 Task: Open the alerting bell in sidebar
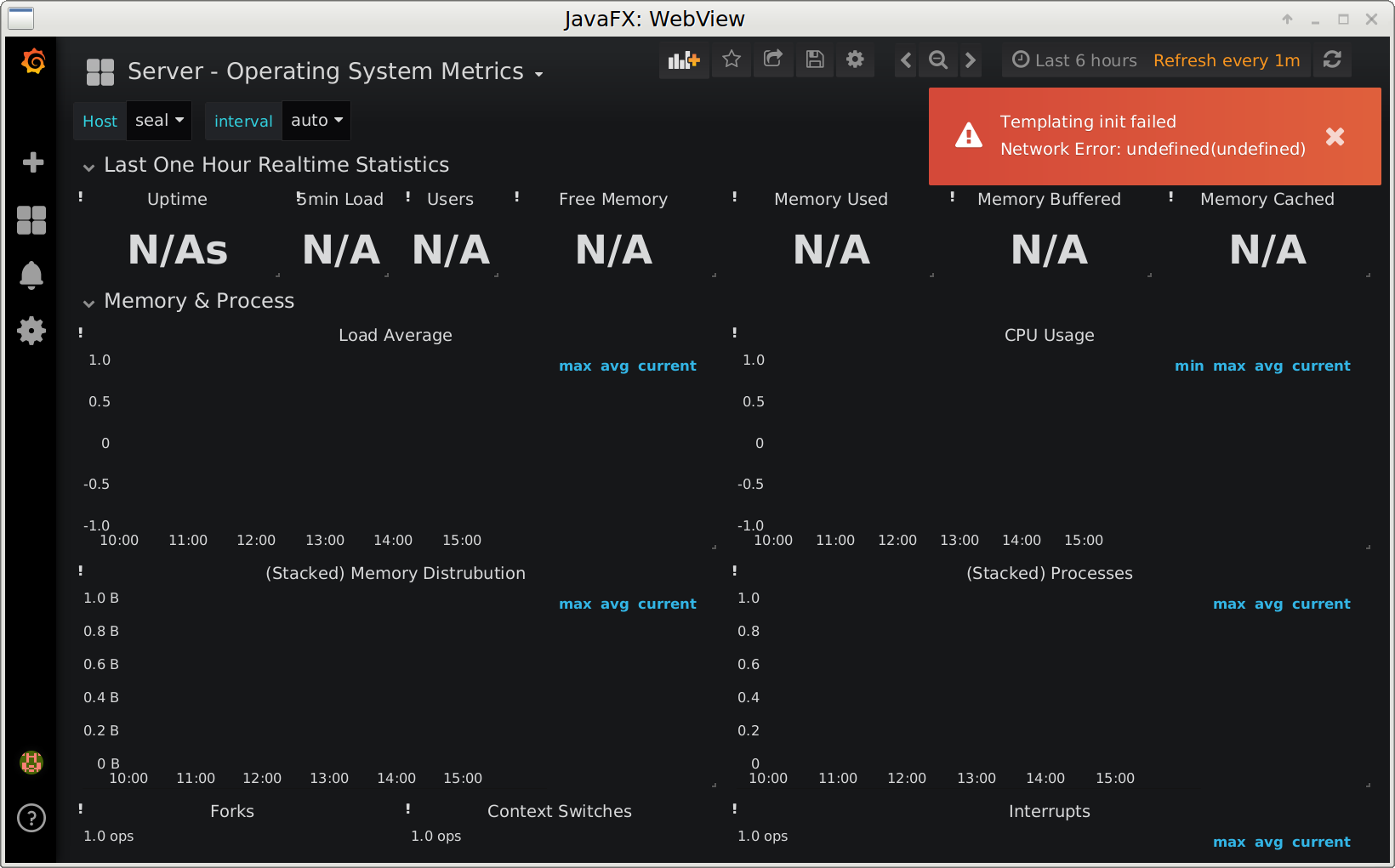[x=31, y=275]
